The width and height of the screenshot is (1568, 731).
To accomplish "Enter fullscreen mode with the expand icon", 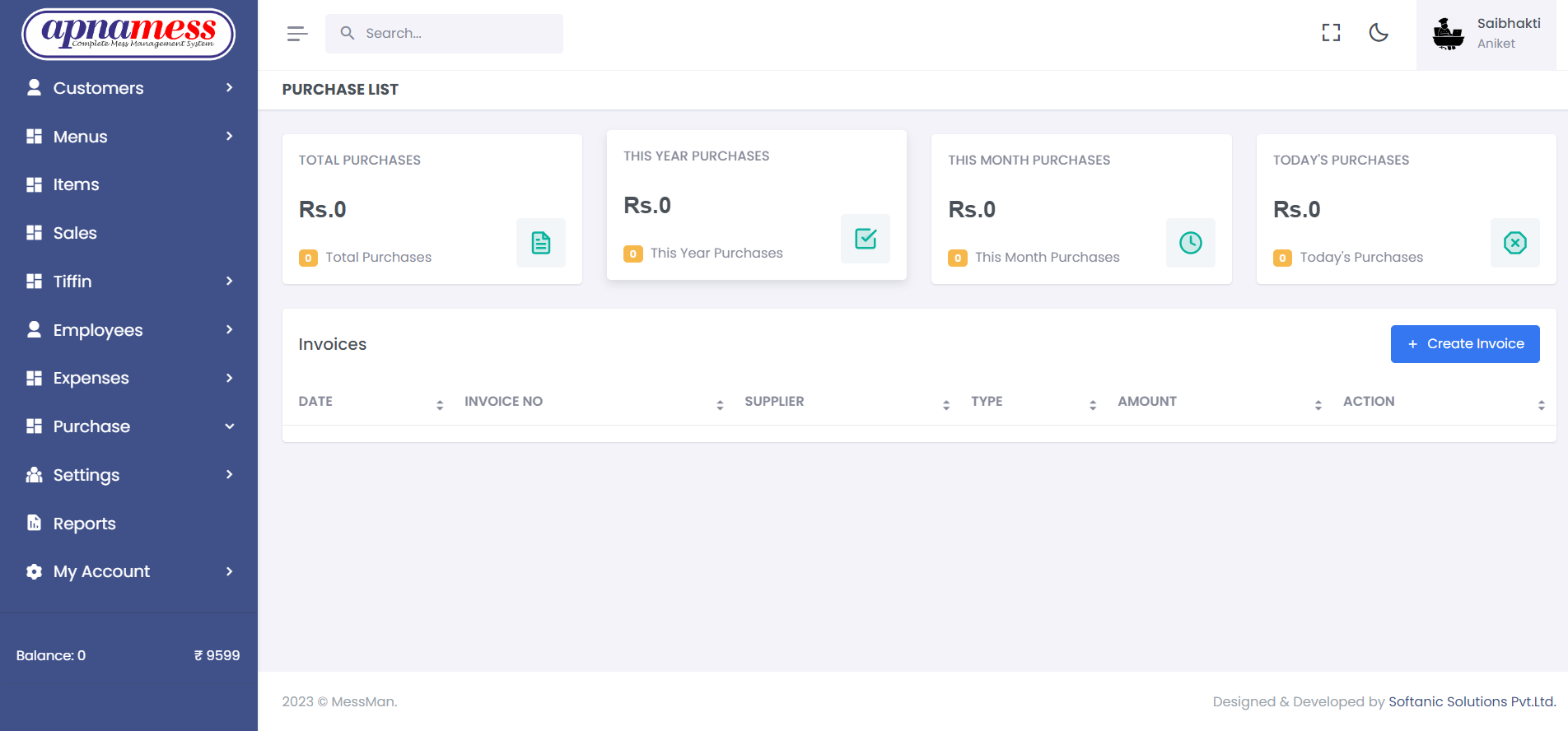I will [1331, 33].
